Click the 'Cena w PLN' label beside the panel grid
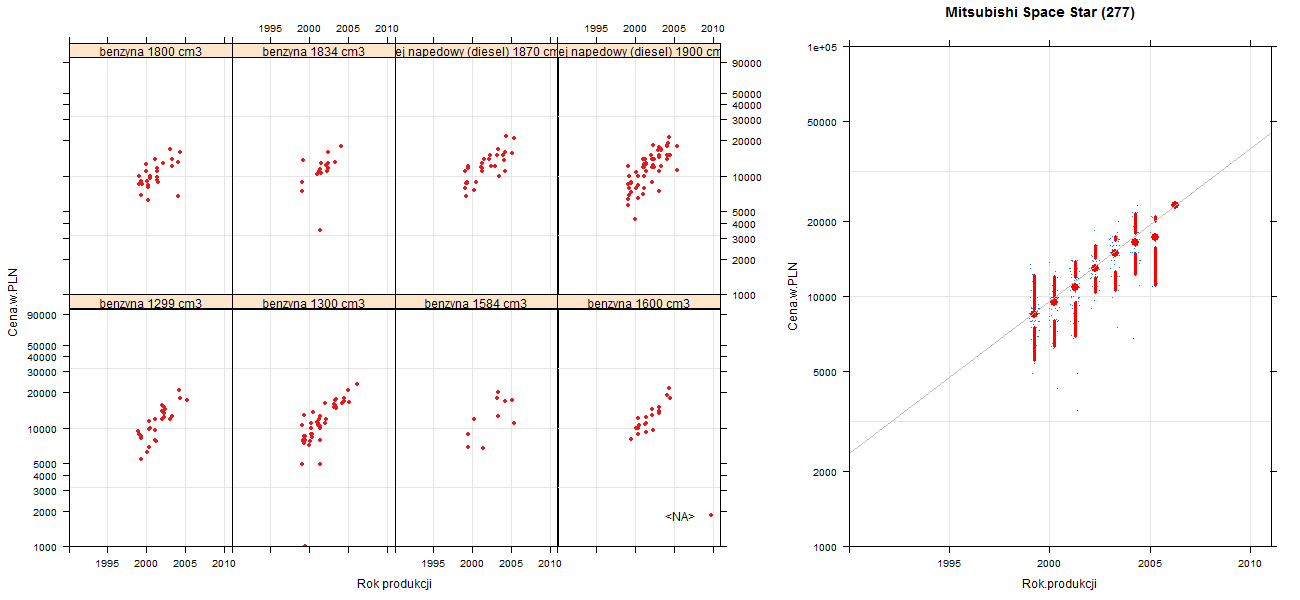This screenshot has height=600, width=1300. (x=13, y=300)
